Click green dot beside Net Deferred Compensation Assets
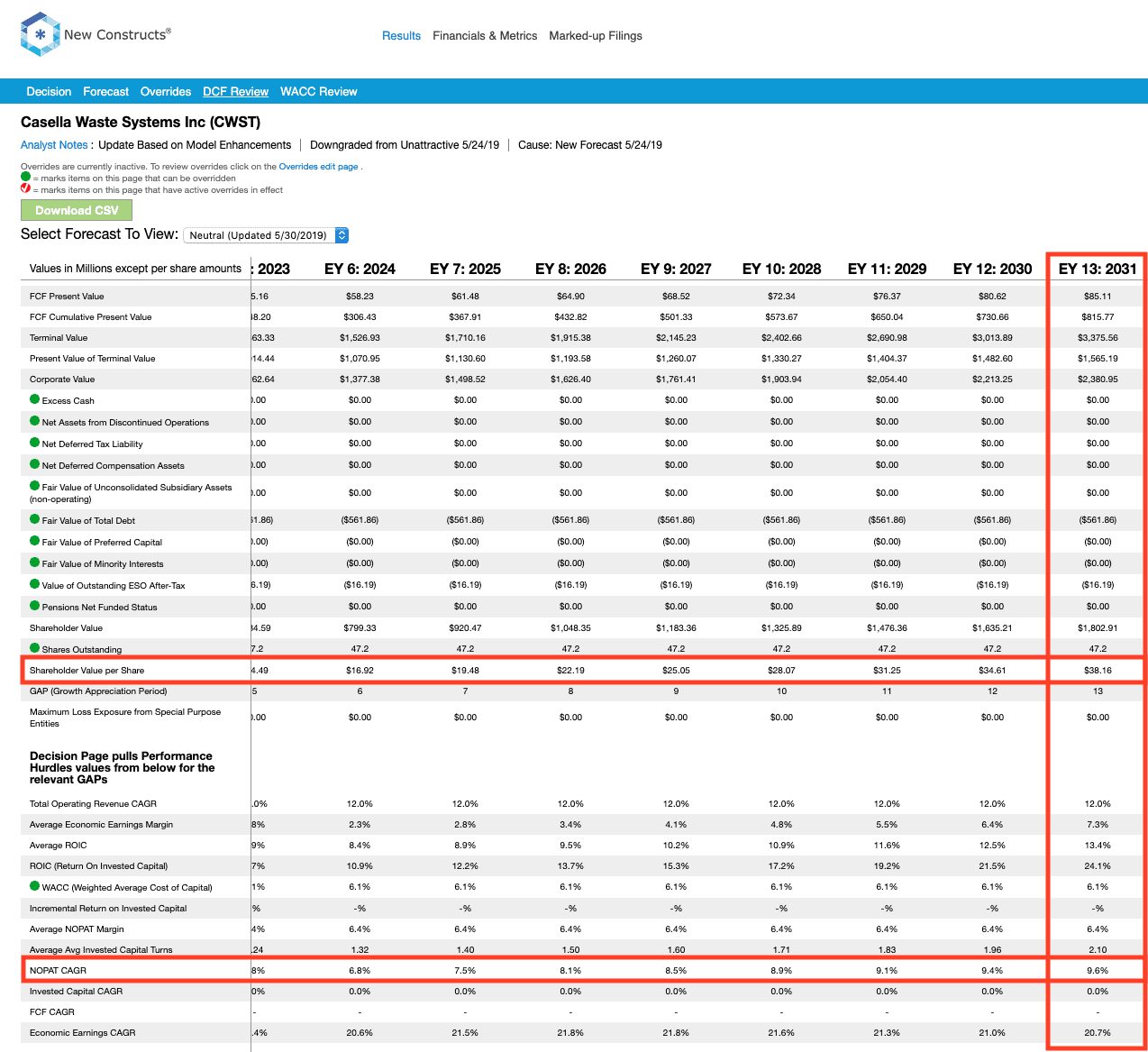The width and height of the screenshot is (1148, 1052). [x=35, y=464]
